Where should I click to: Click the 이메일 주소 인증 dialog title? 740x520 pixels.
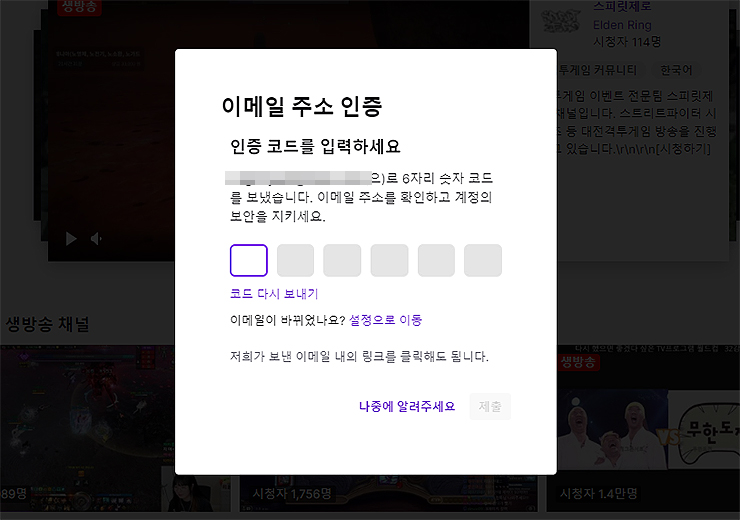(x=302, y=106)
